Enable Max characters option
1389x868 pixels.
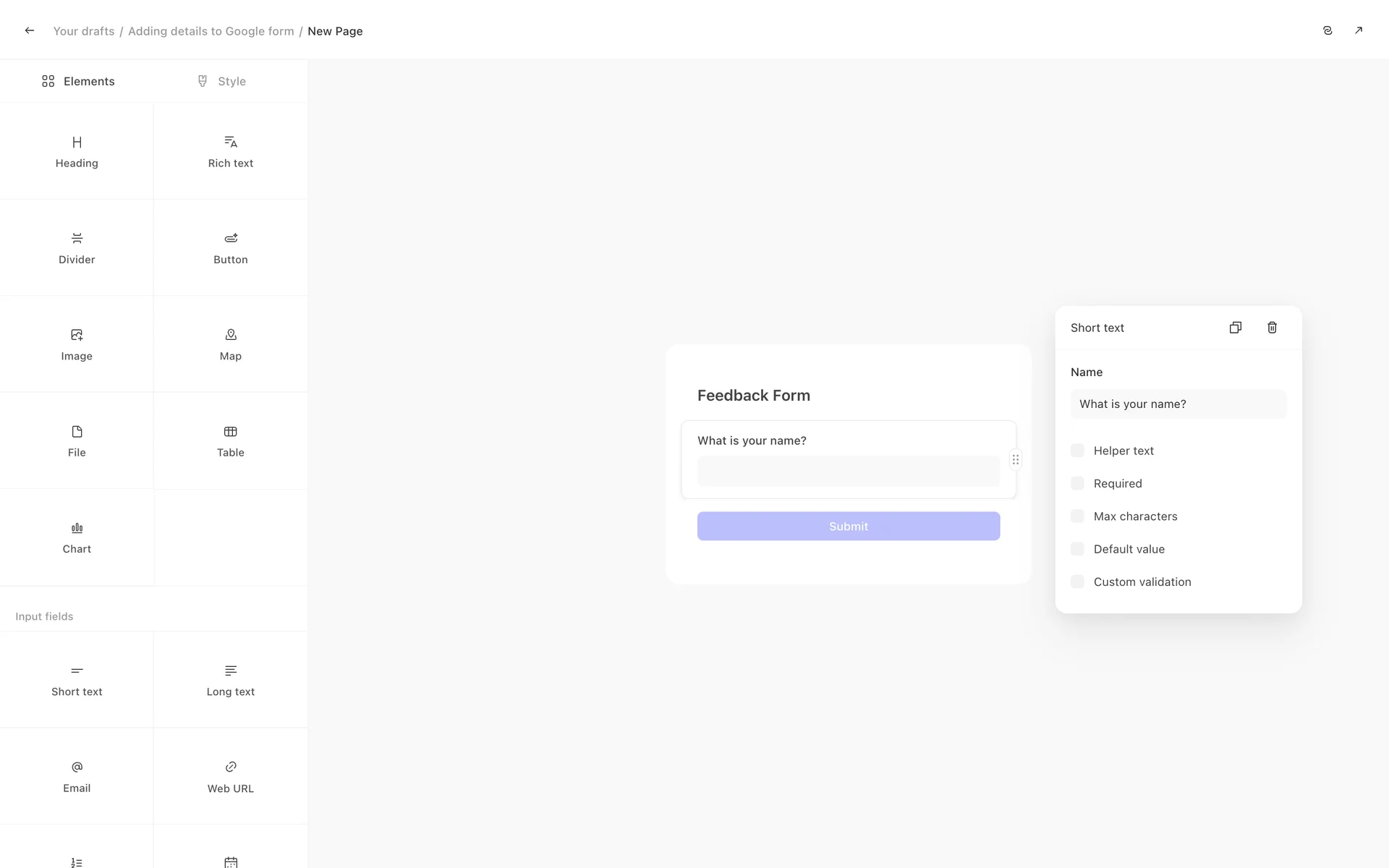tap(1077, 516)
